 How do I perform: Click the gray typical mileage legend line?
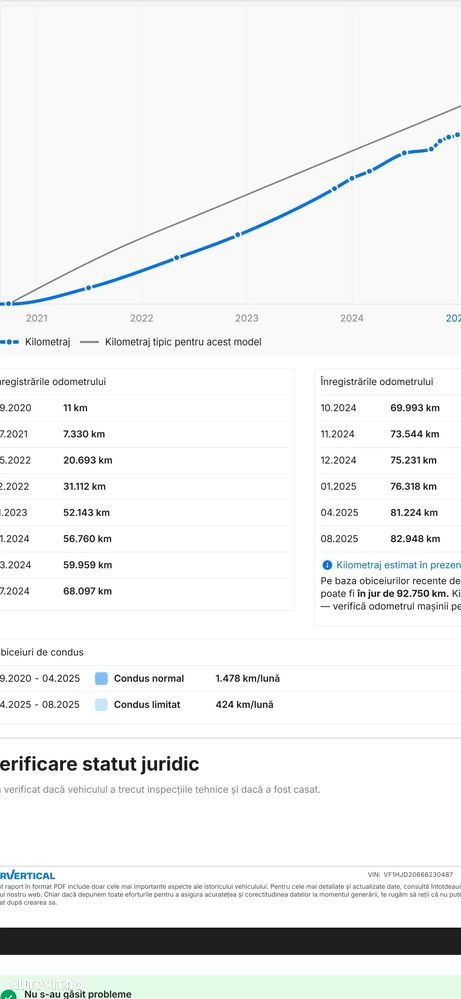tap(90, 342)
